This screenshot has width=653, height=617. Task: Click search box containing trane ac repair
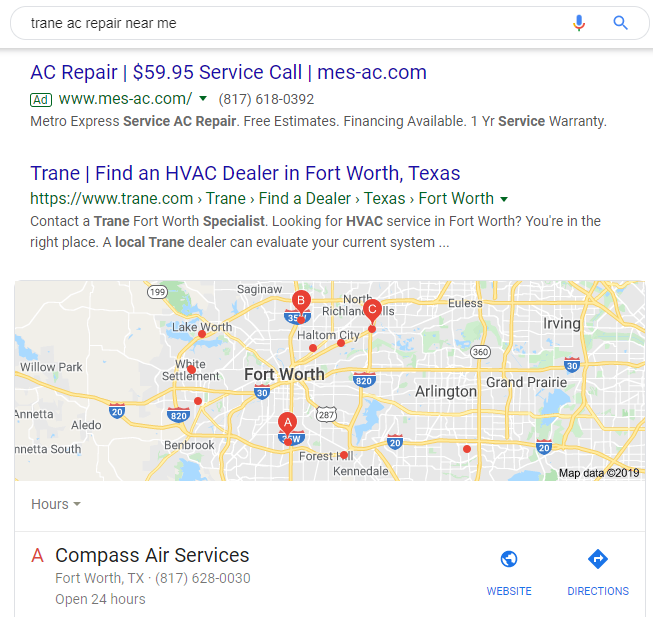click(x=292, y=23)
